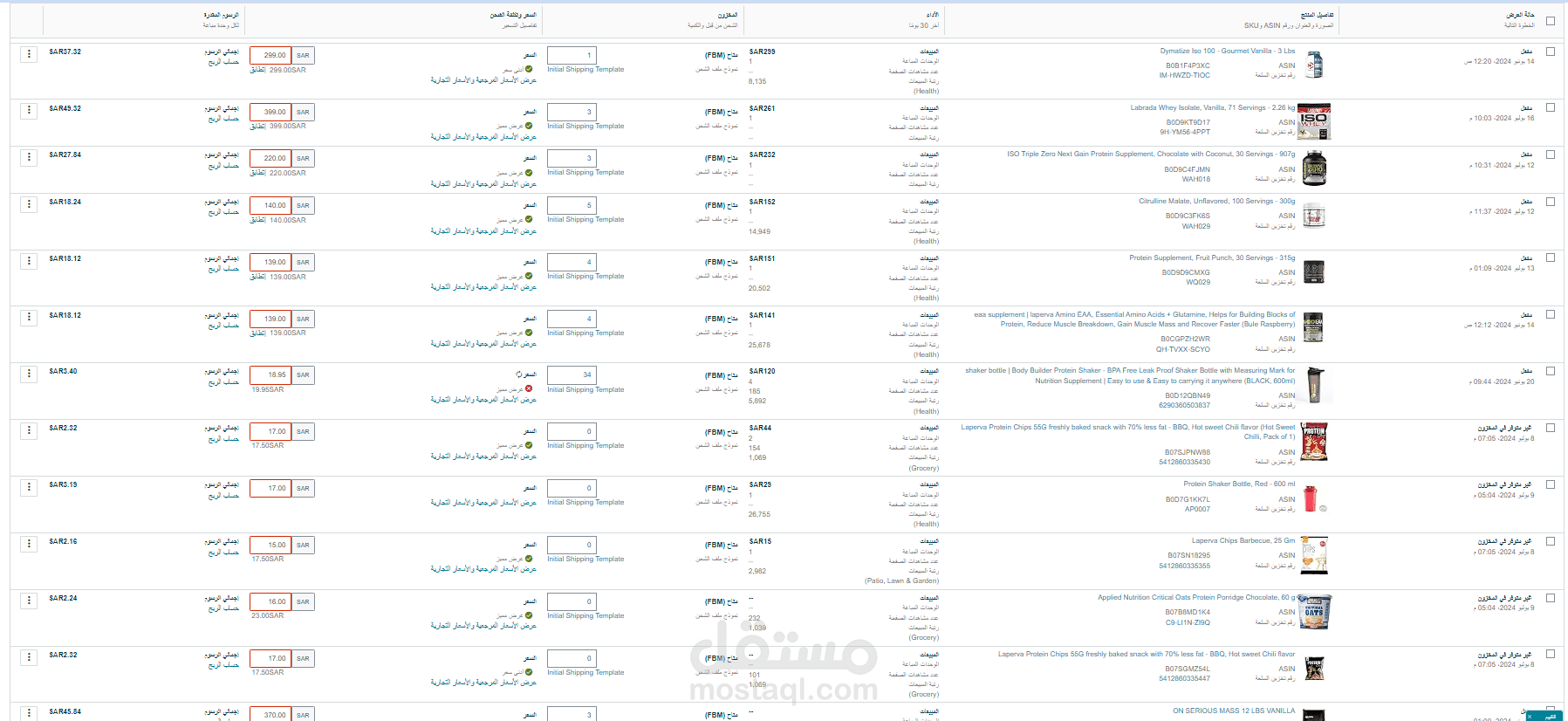View reference prices link in Dymatize row

pyautogui.click(x=483, y=80)
